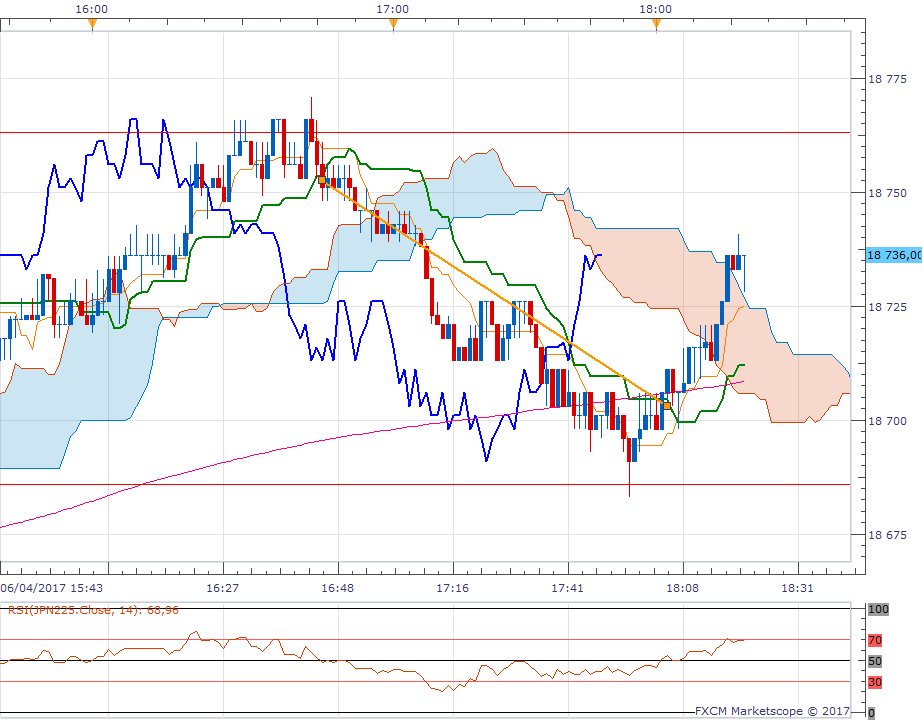
Task: Click the 18:08 time axis label
Action: tap(683, 588)
